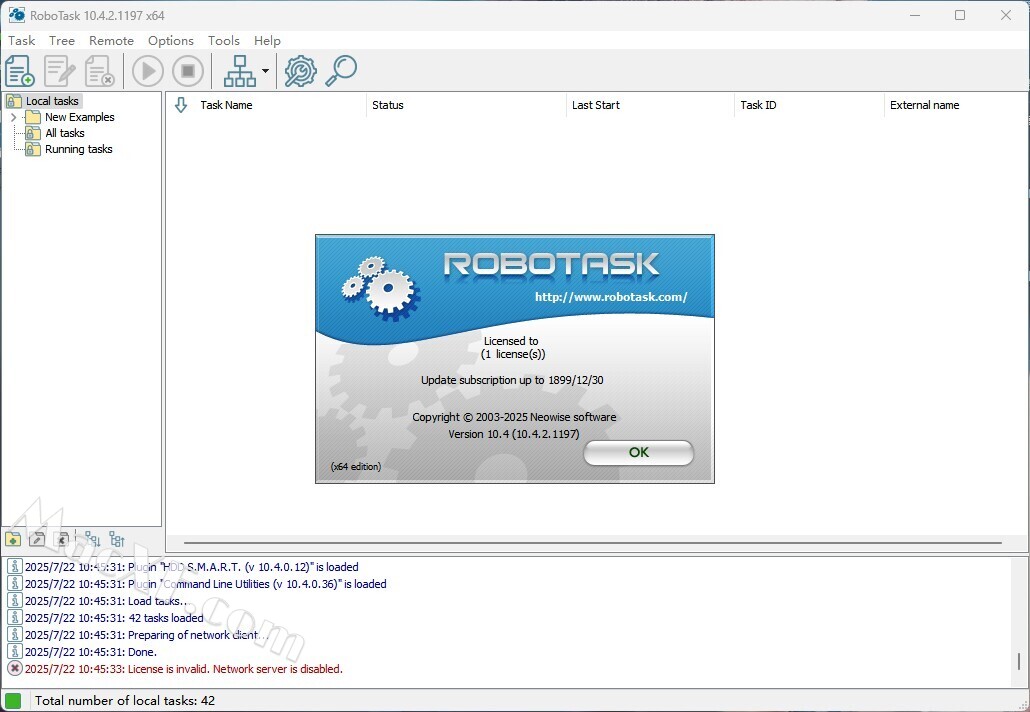Sort by the Status column header
This screenshot has width=1030, height=712.
[388, 105]
